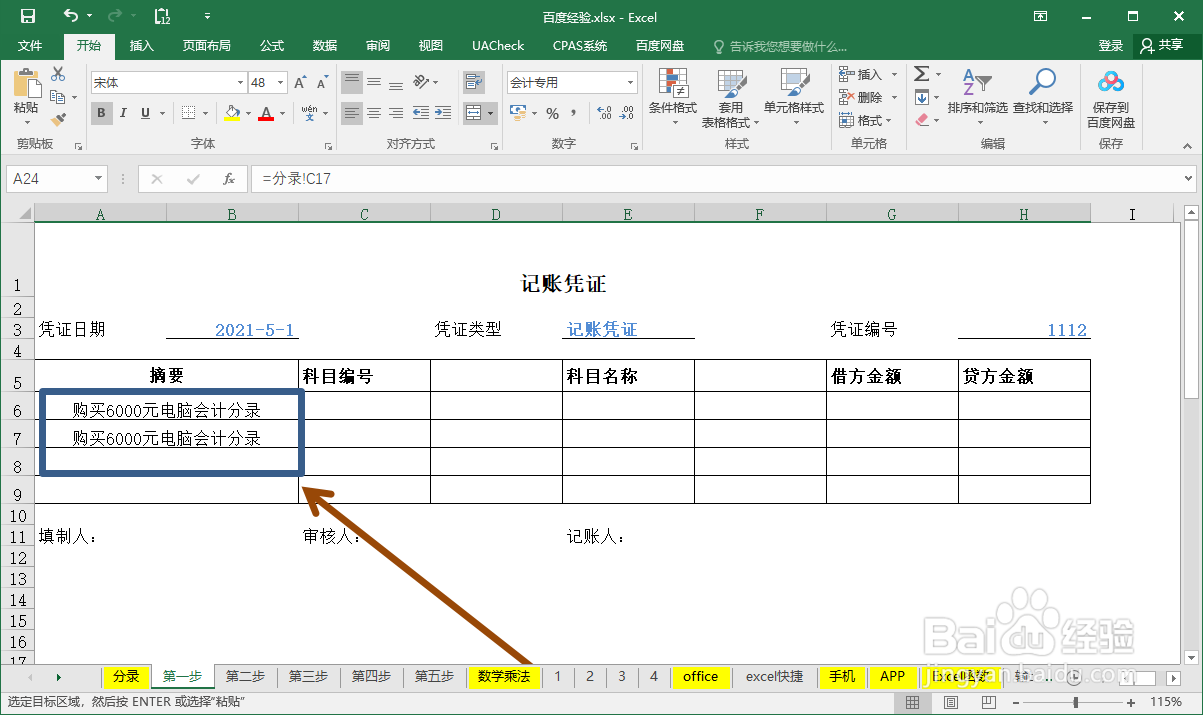Expand the 插入 cells dropdown arrow

click(894, 74)
